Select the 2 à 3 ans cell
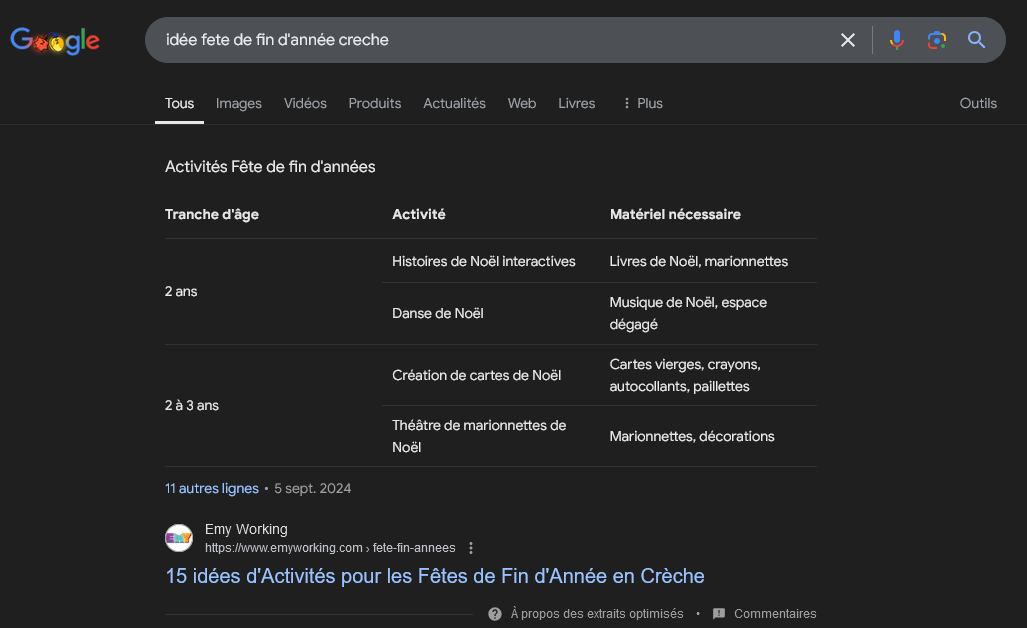The height and width of the screenshot is (628, 1027). pos(192,405)
